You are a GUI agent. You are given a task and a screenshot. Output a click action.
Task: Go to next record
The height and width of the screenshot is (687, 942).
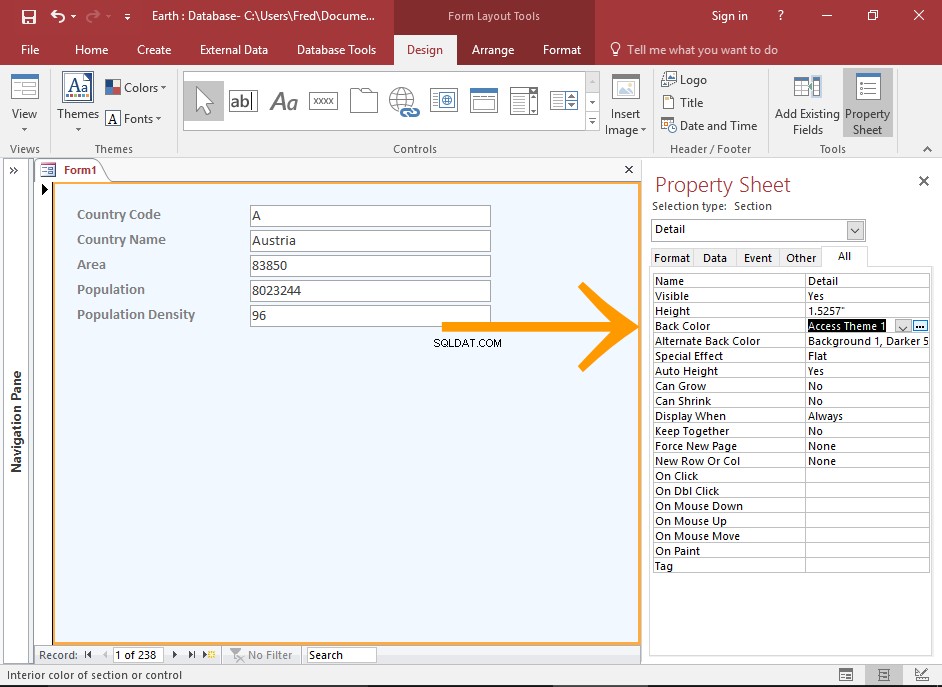click(175, 655)
